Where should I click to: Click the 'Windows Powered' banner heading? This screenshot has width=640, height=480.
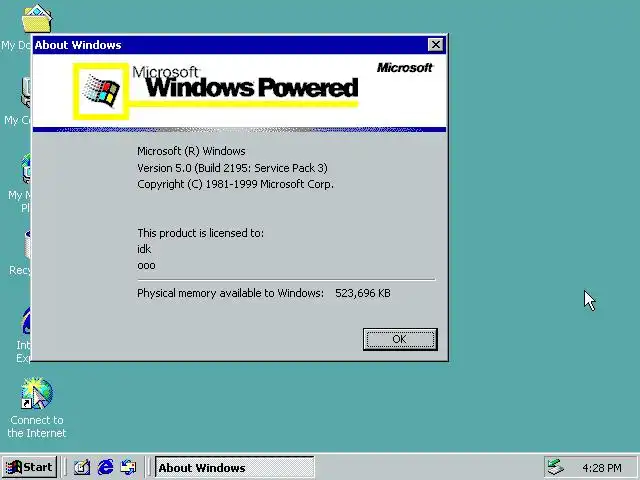click(252, 87)
